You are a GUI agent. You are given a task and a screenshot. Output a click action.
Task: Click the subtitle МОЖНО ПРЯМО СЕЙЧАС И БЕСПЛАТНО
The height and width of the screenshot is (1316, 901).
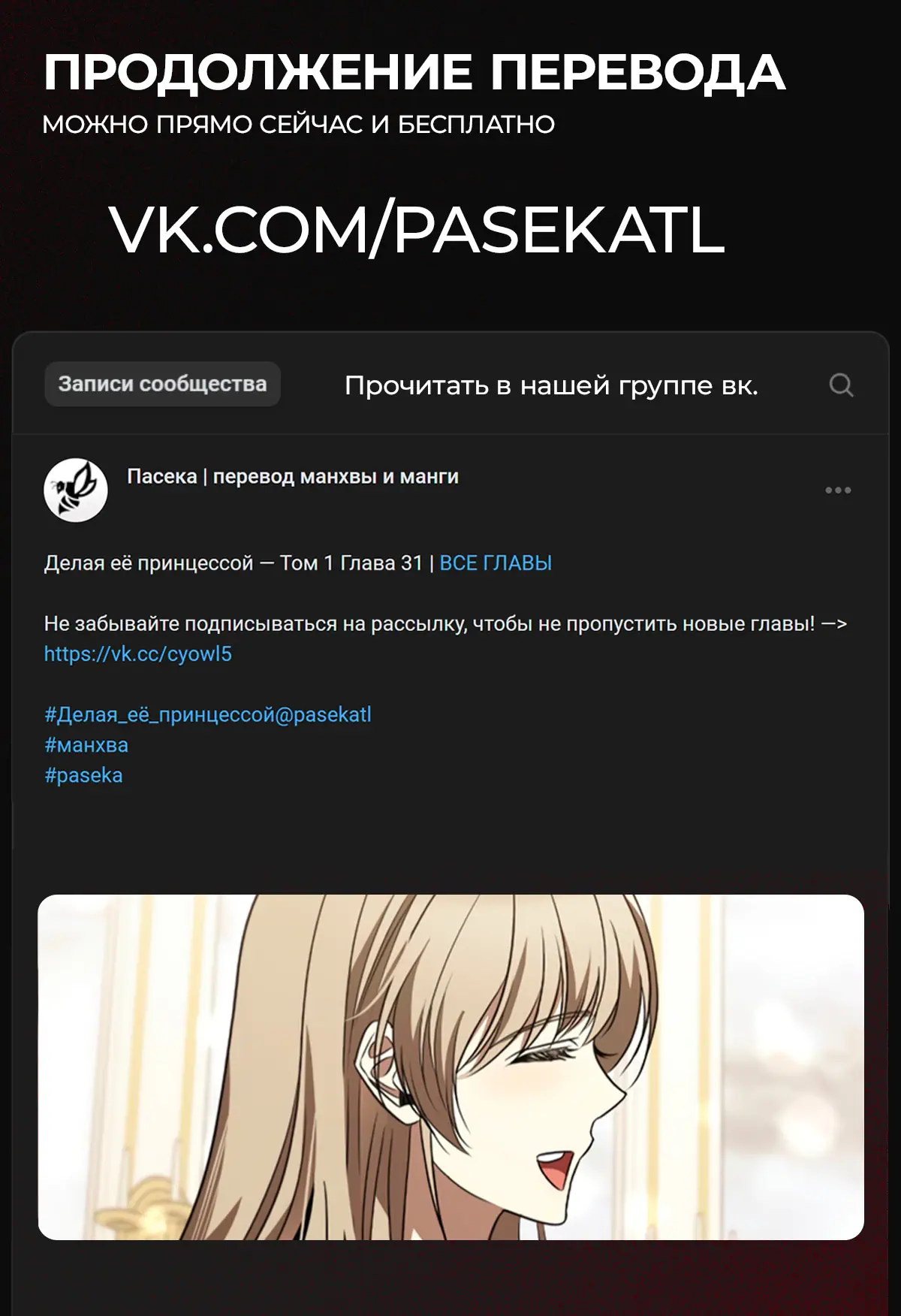(x=299, y=125)
